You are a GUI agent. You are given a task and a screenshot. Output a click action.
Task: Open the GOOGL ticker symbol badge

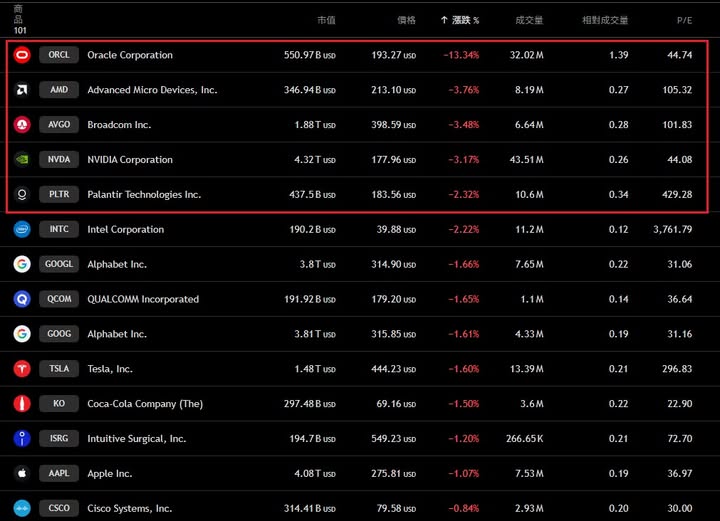pos(59,264)
